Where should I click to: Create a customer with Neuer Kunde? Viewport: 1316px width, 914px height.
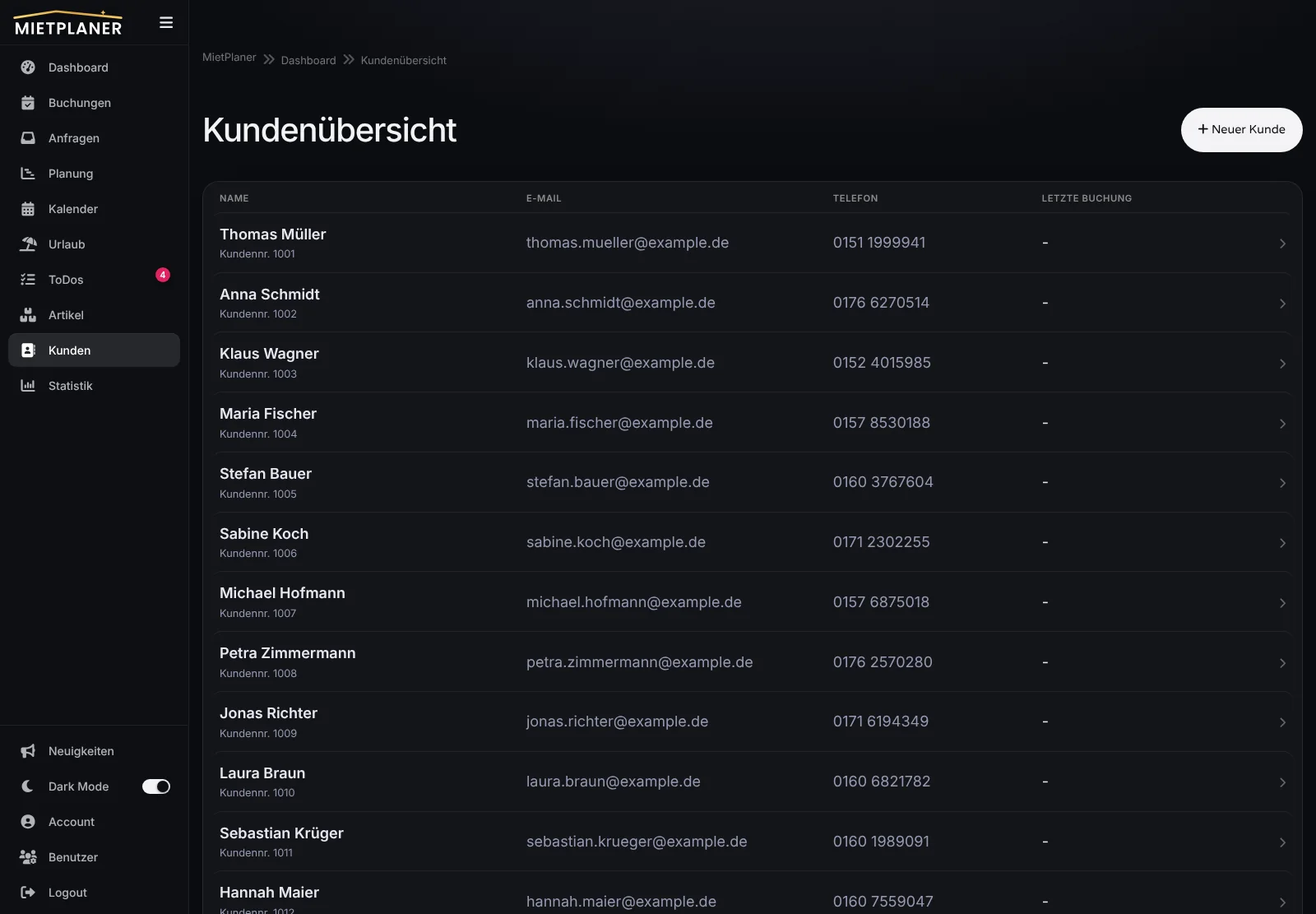click(x=1241, y=130)
